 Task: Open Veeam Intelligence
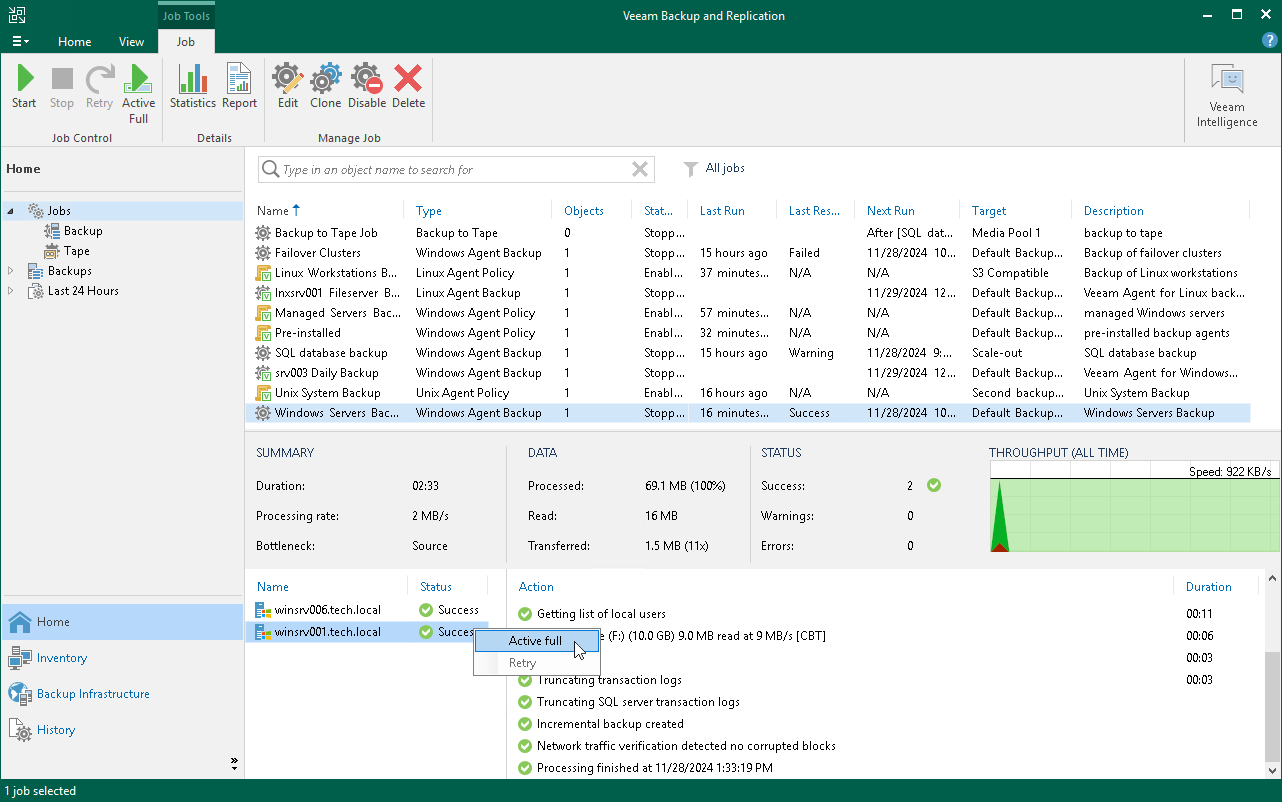click(1227, 96)
